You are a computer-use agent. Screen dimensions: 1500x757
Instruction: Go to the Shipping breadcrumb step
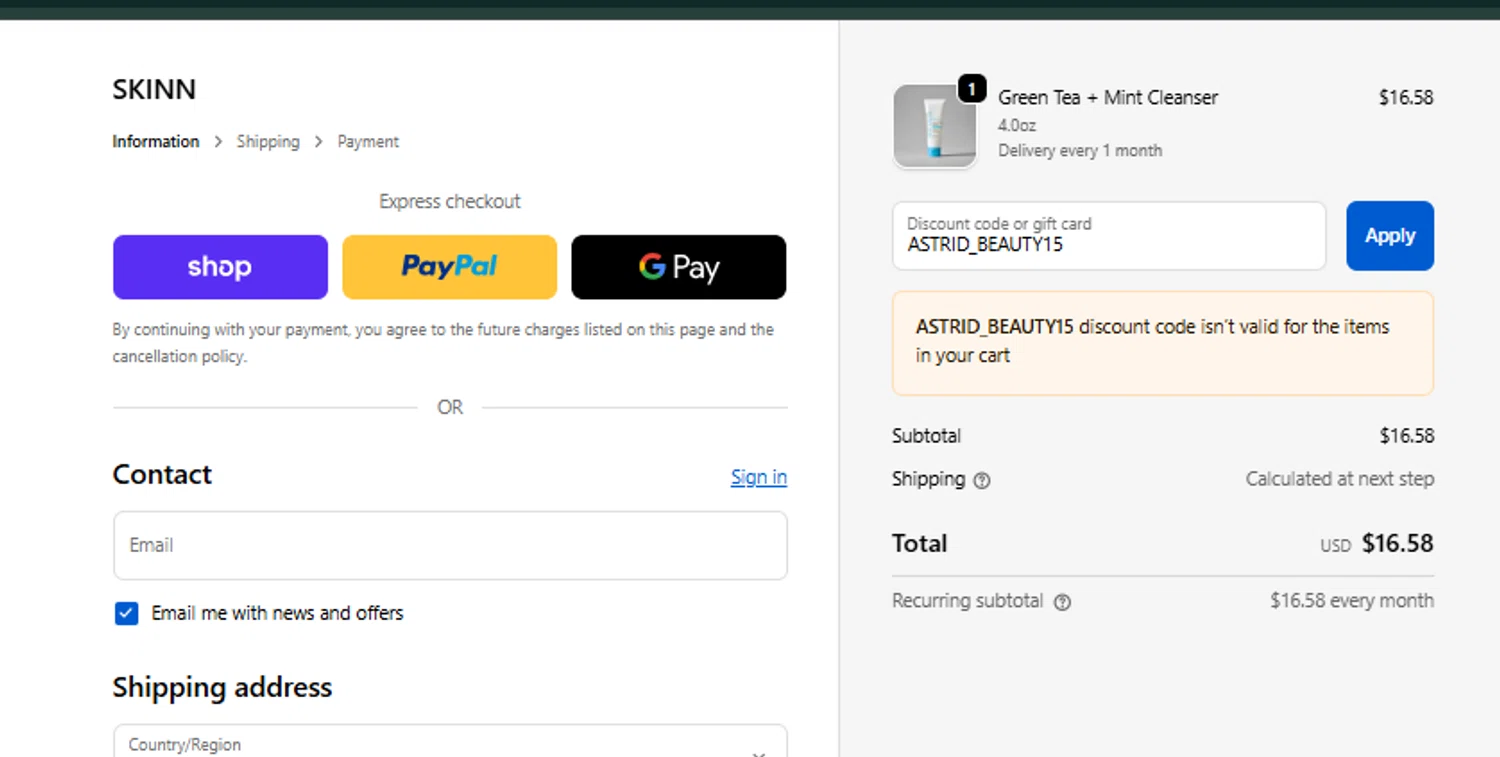tap(268, 142)
